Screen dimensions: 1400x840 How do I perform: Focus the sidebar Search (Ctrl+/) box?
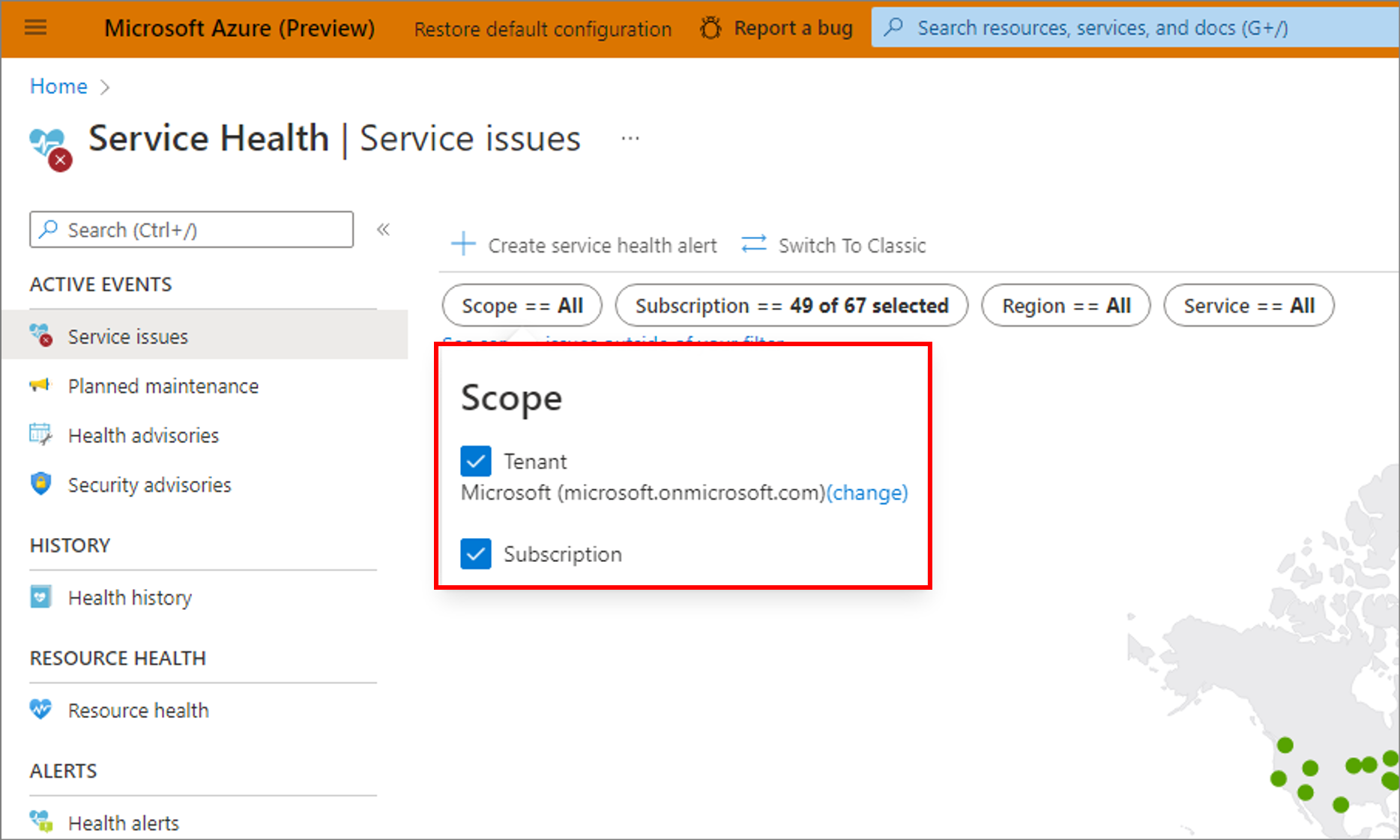[191, 229]
